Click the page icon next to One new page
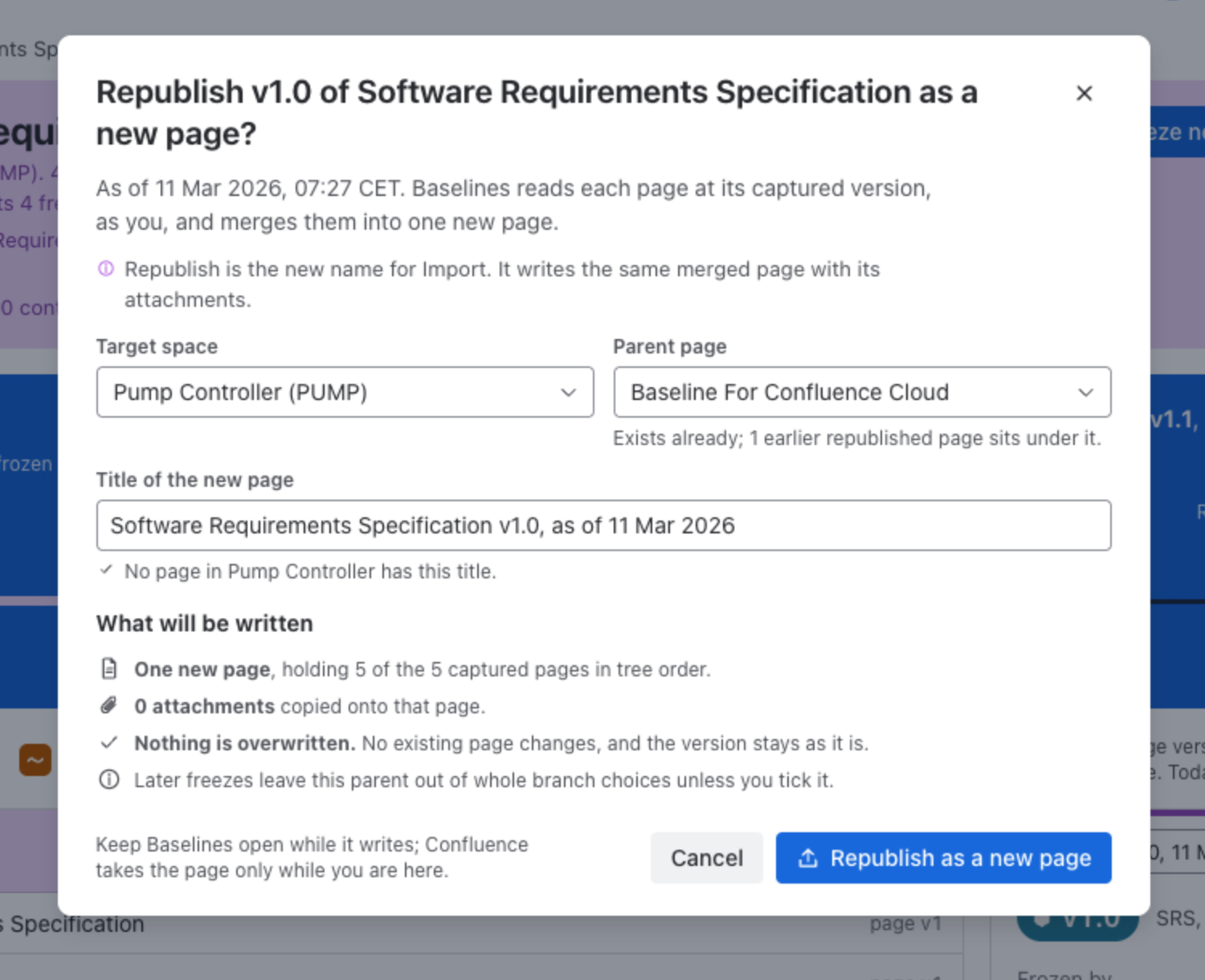The width and height of the screenshot is (1205, 980). [x=109, y=668]
